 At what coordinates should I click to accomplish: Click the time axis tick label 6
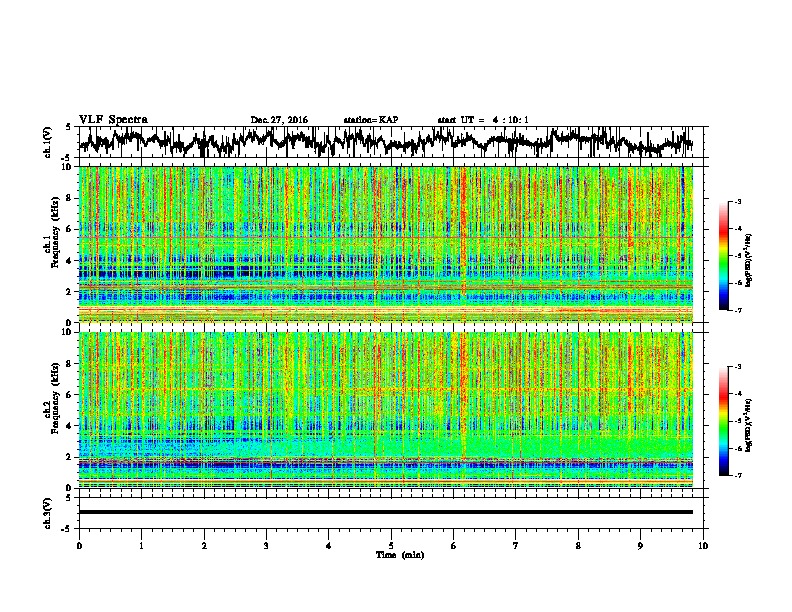[454, 546]
